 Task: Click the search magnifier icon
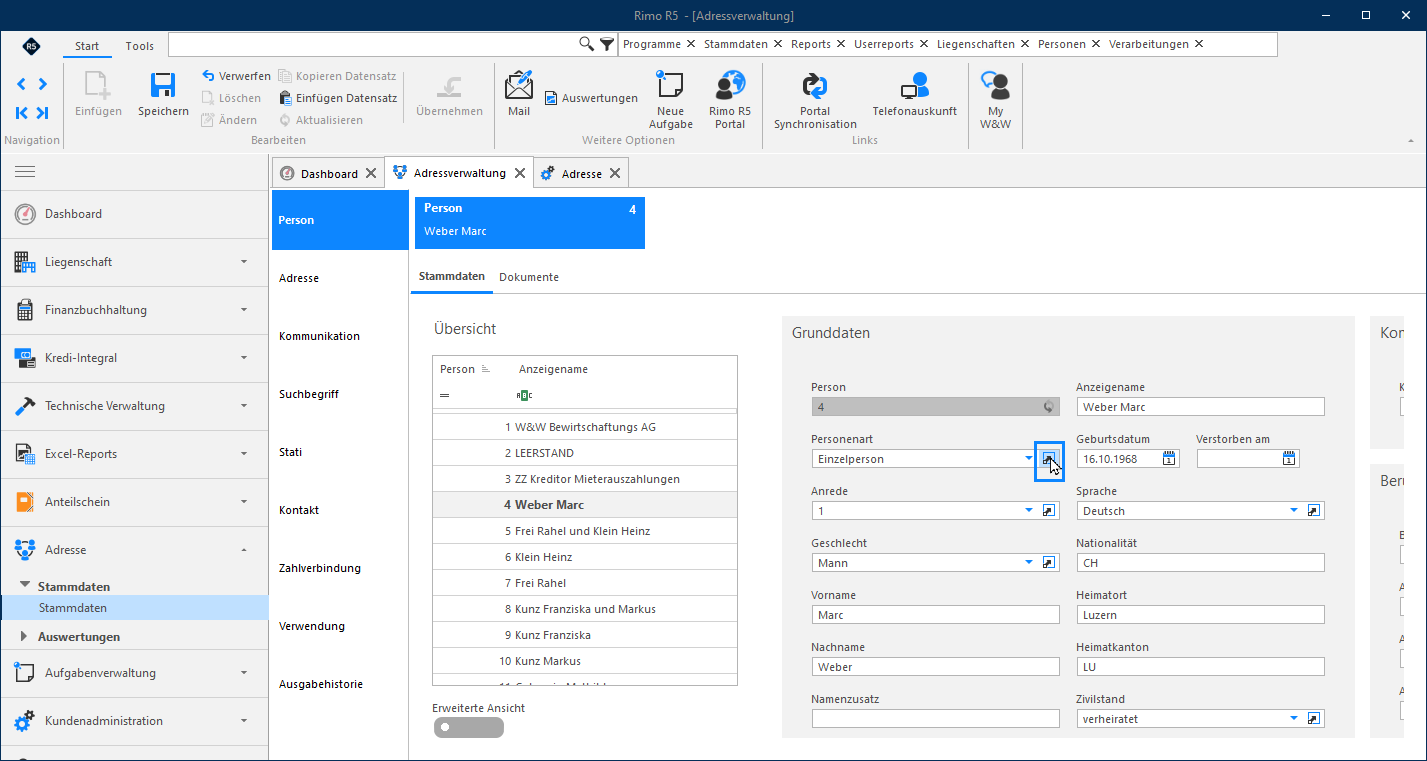(587, 44)
